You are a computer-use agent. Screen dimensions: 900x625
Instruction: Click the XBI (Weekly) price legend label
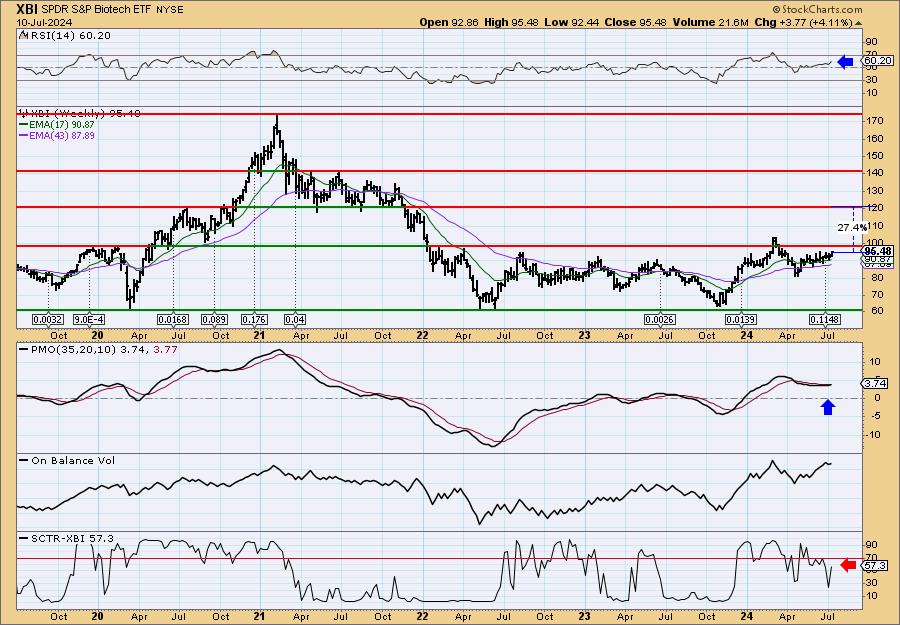click(x=84, y=113)
